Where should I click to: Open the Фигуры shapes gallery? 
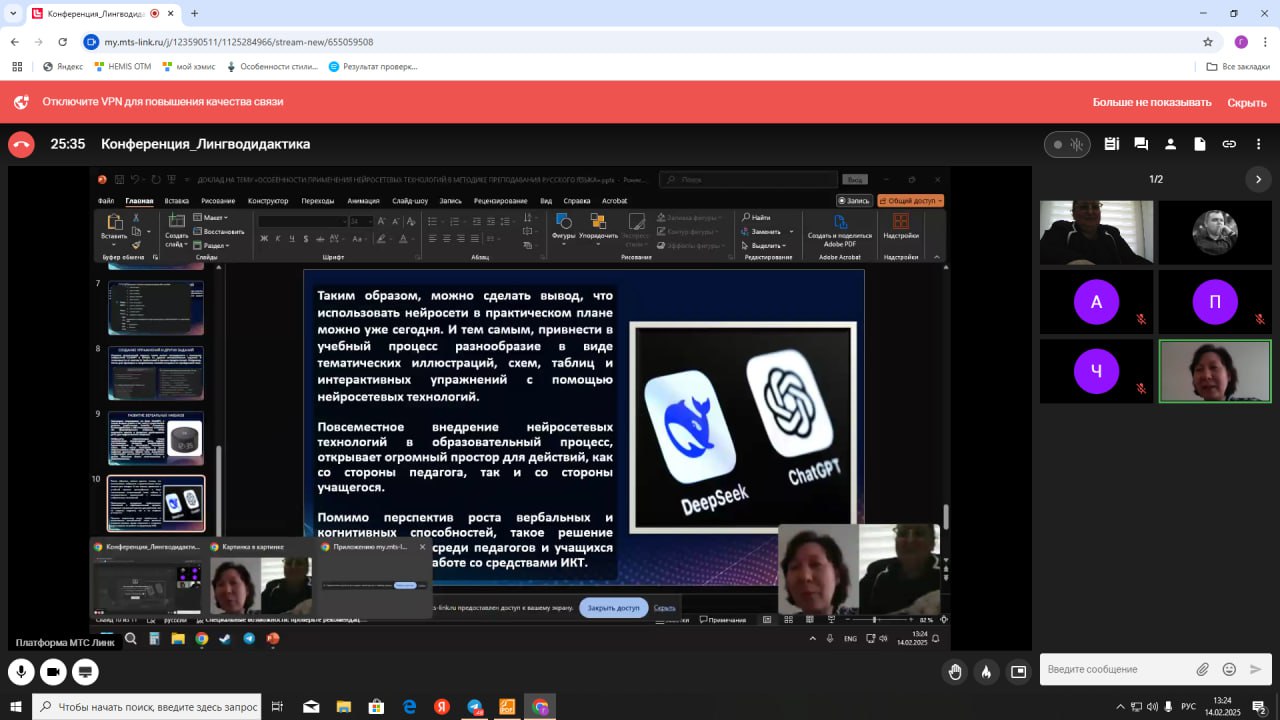coord(563,228)
